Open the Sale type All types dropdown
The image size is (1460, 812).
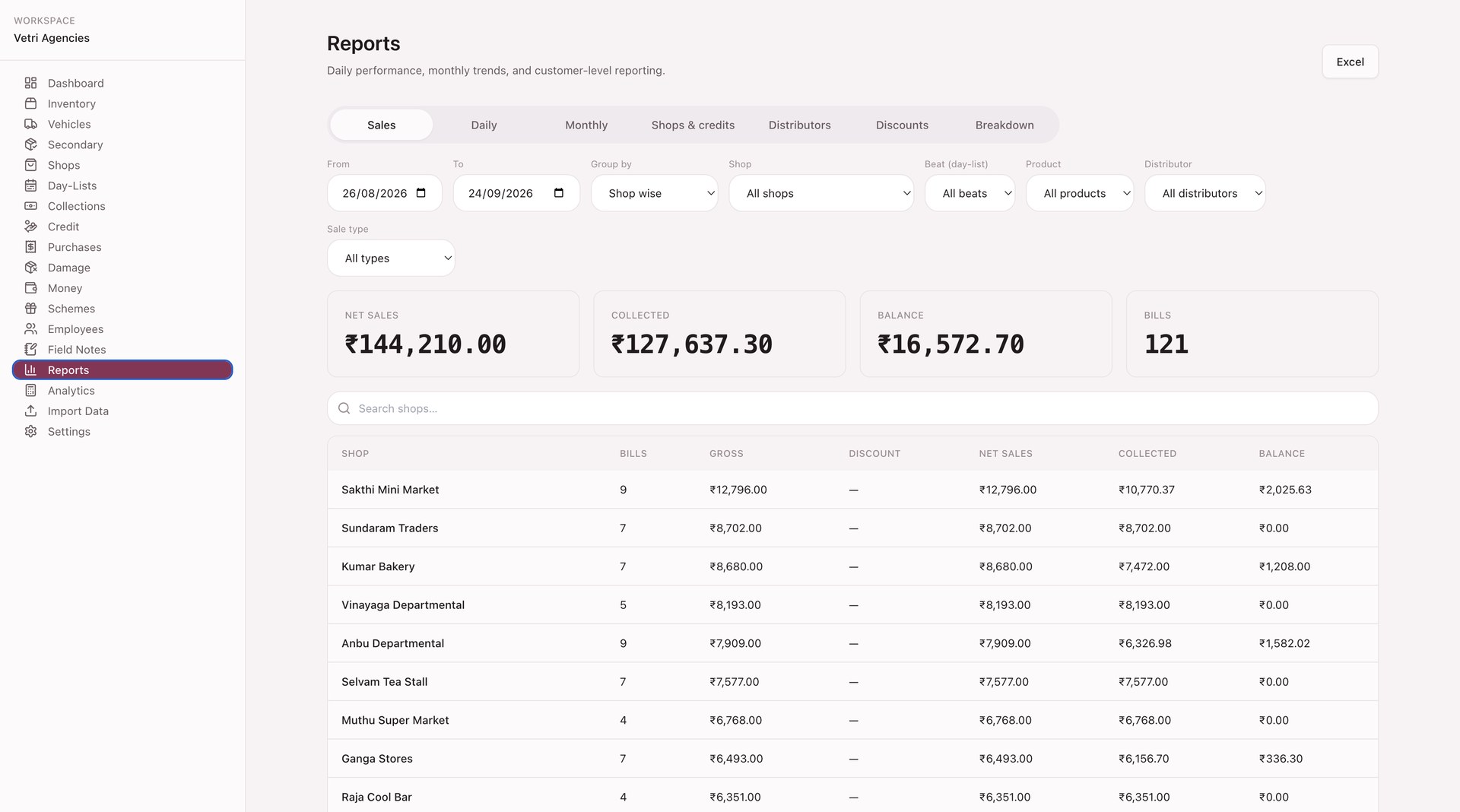(x=391, y=258)
